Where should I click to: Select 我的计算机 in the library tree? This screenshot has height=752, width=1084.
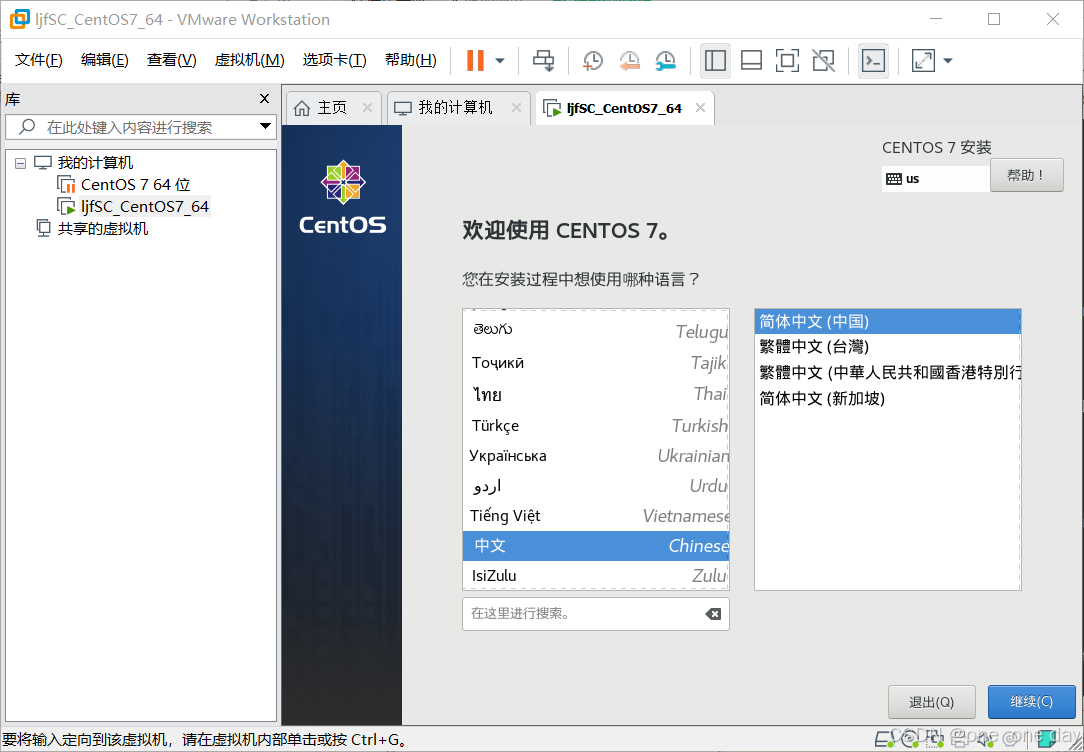coord(95,163)
